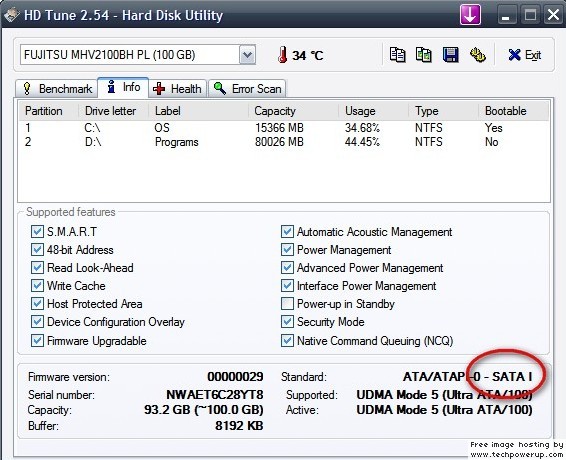Viewport: 566px width, 460px height.
Task: Toggle the Read Look-Ahead checkbox
Action: 37,268
